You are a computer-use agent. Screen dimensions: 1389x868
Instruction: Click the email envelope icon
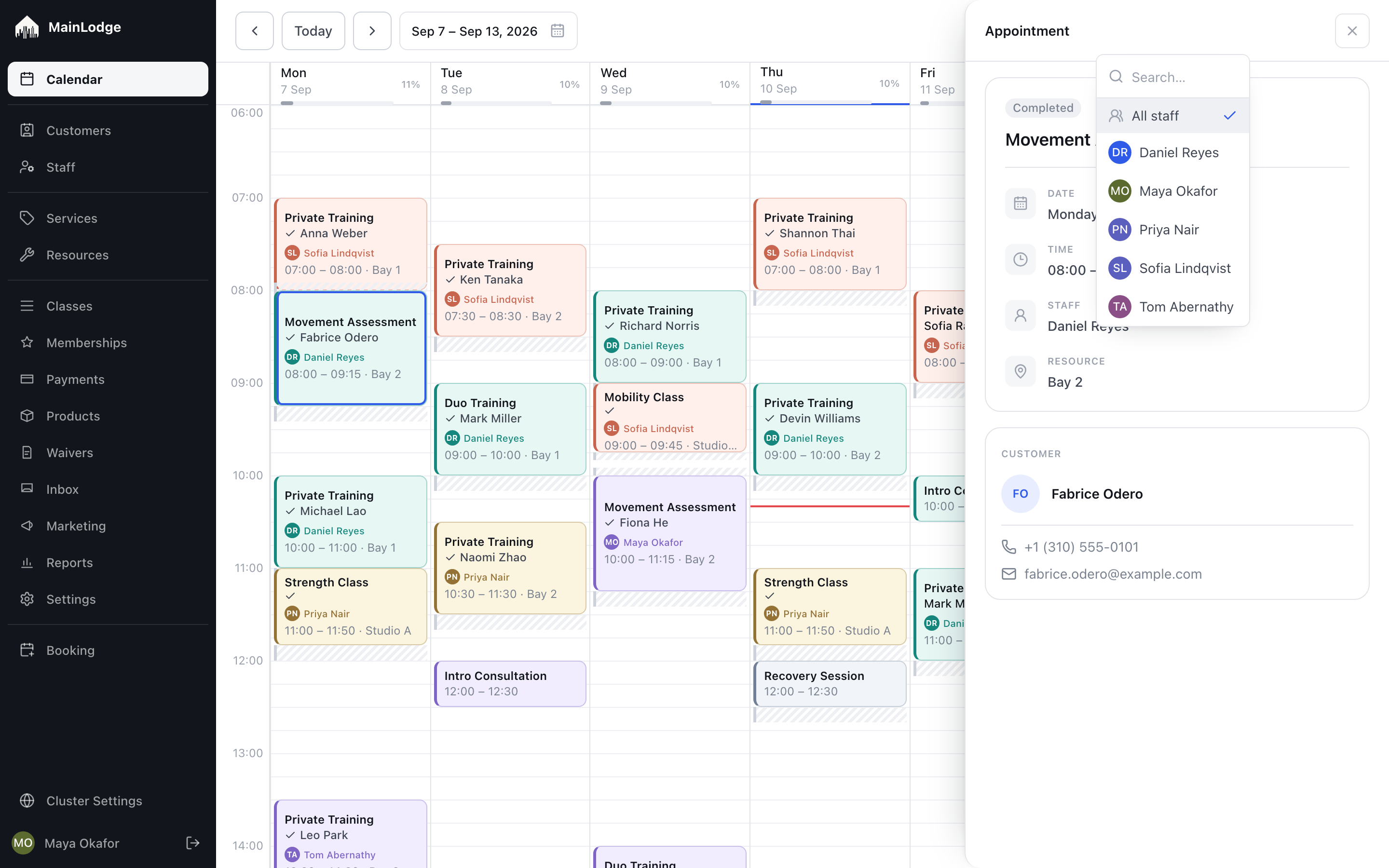[1009, 574]
